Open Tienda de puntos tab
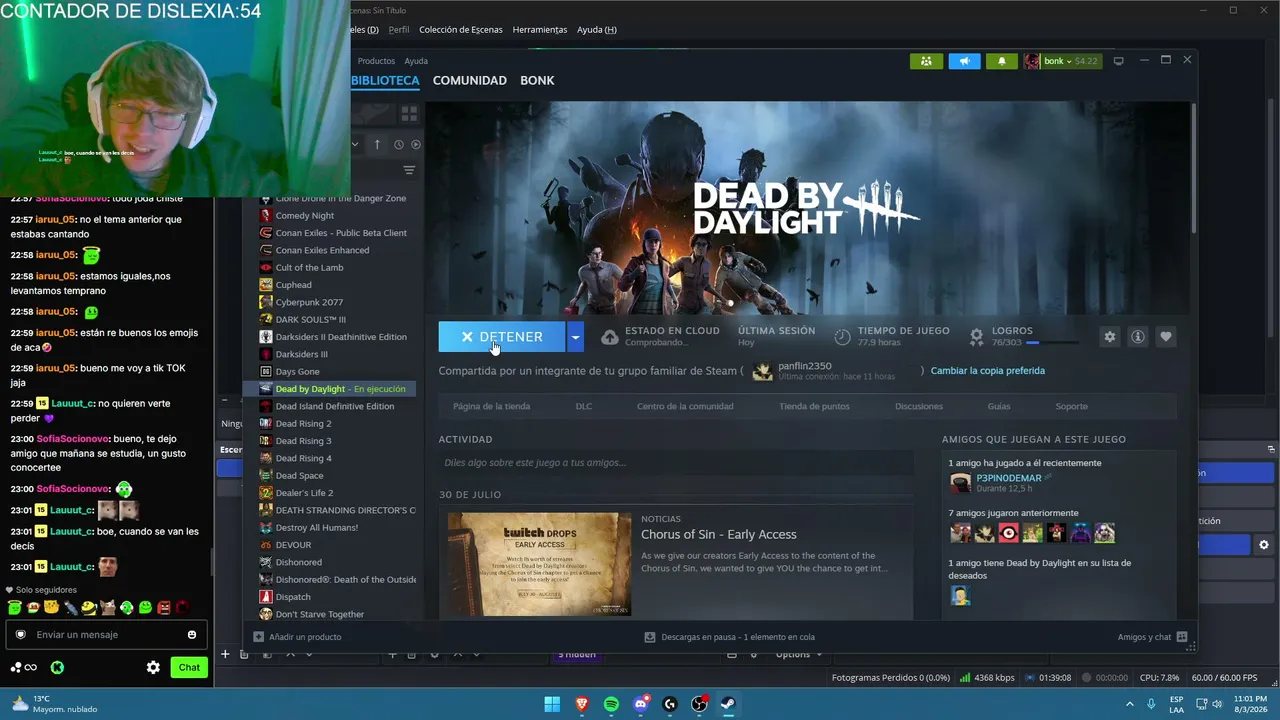 [814, 406]
